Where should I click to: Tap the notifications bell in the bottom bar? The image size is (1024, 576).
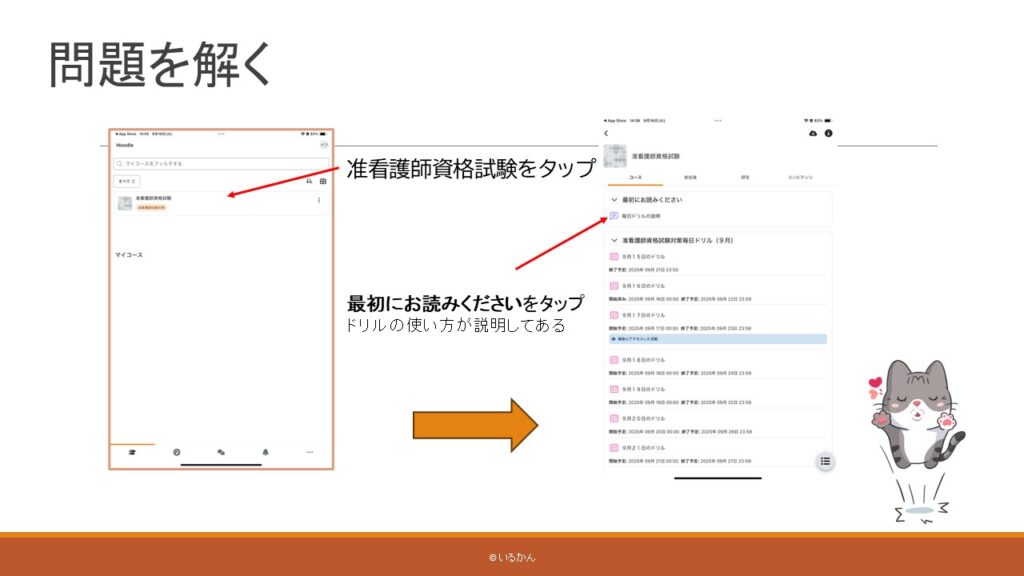coord(266,452)
